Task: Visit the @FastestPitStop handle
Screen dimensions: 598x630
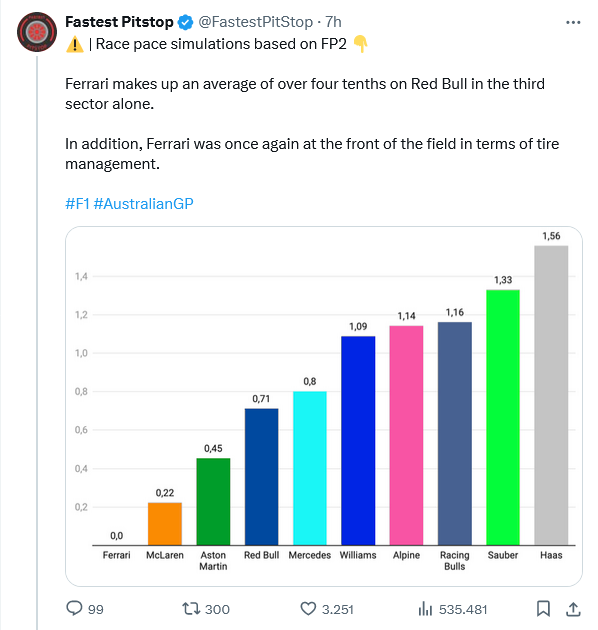Action: [x=256, y=22]
